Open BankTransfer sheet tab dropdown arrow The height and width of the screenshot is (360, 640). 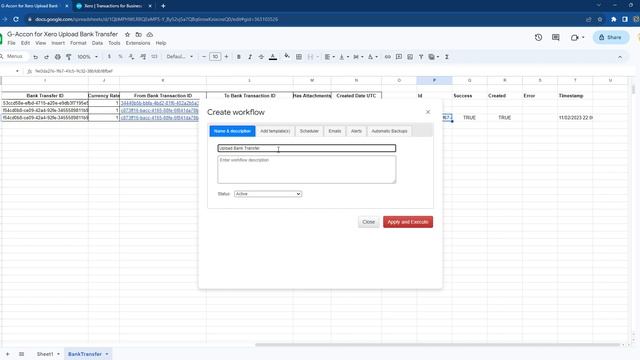click(x=107, y=354)
